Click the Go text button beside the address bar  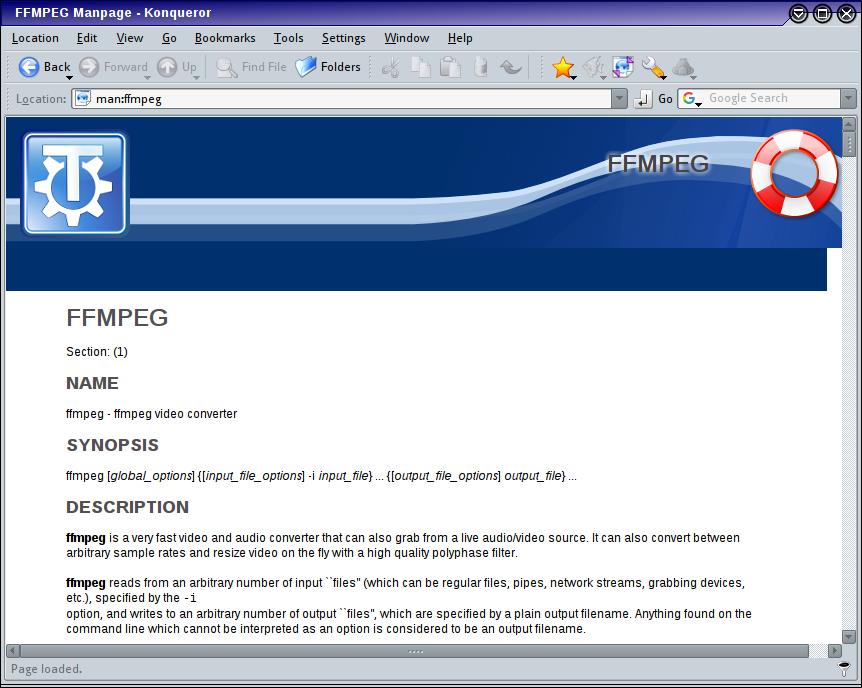click(x=665, y=99)
